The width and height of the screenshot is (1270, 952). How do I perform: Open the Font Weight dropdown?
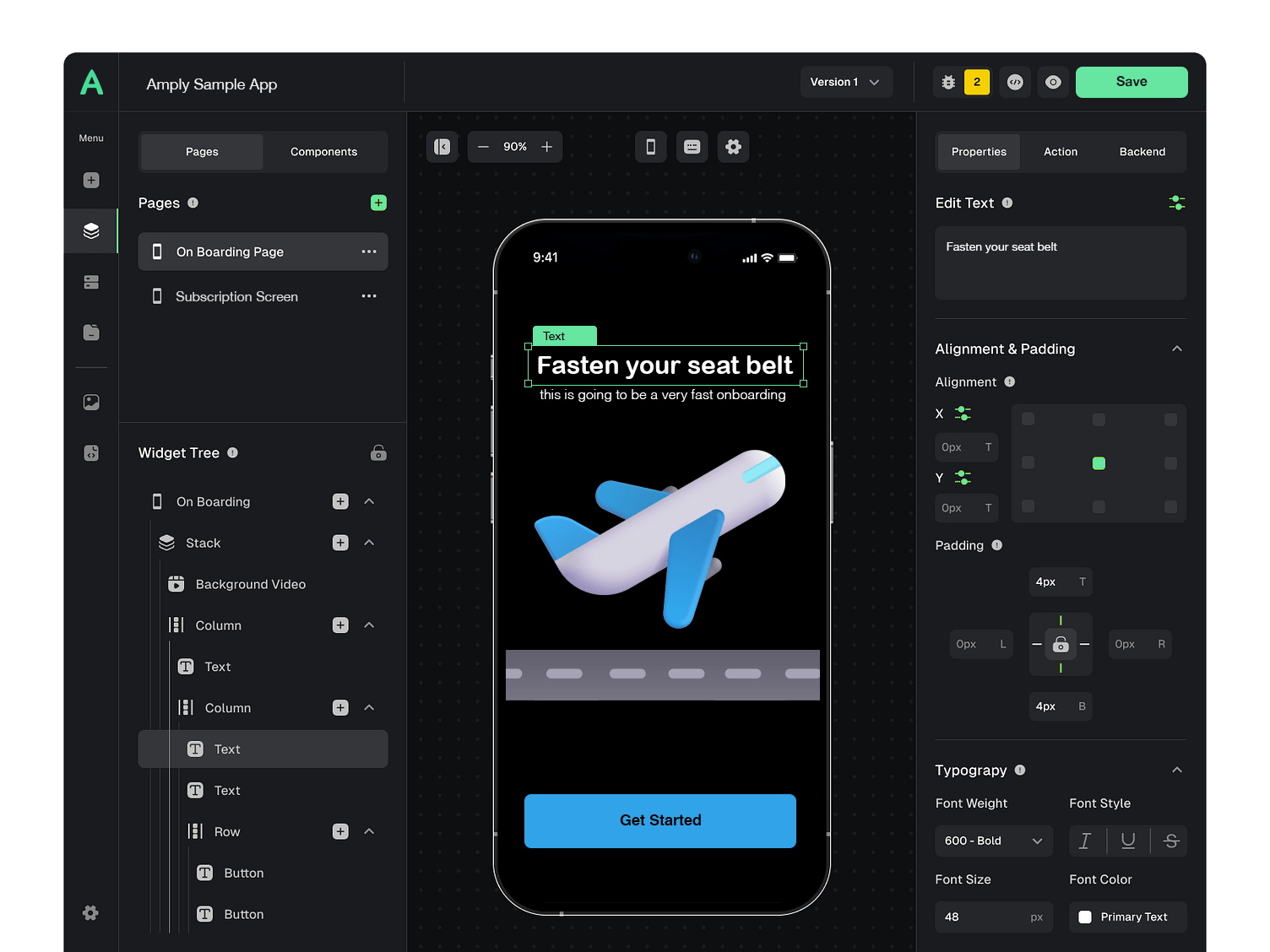[993, 841]
